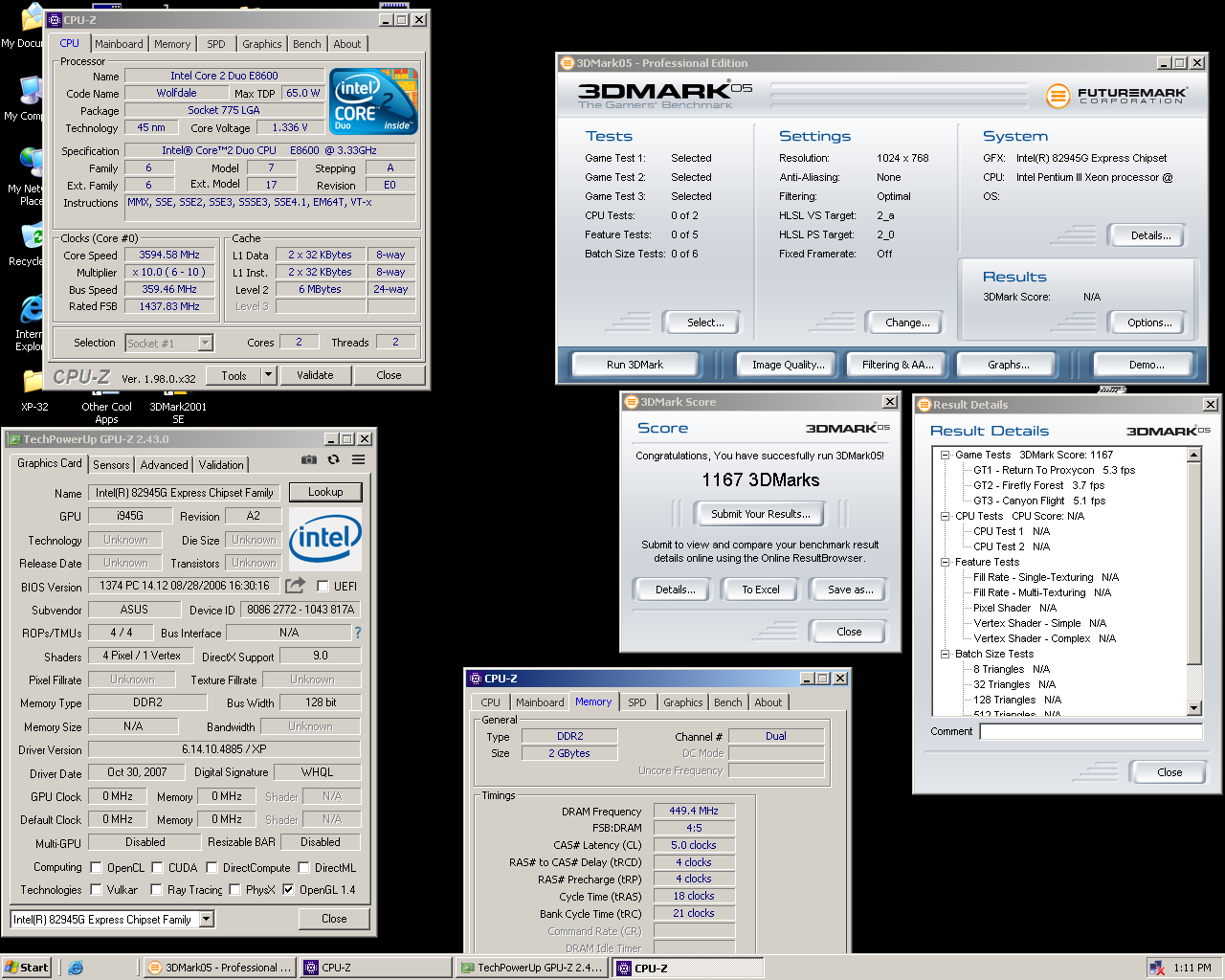Image resolution: width=1225 pixels, height=980 pixels.
Task: Click Run 3DMark button
Action: pos(635,365)
